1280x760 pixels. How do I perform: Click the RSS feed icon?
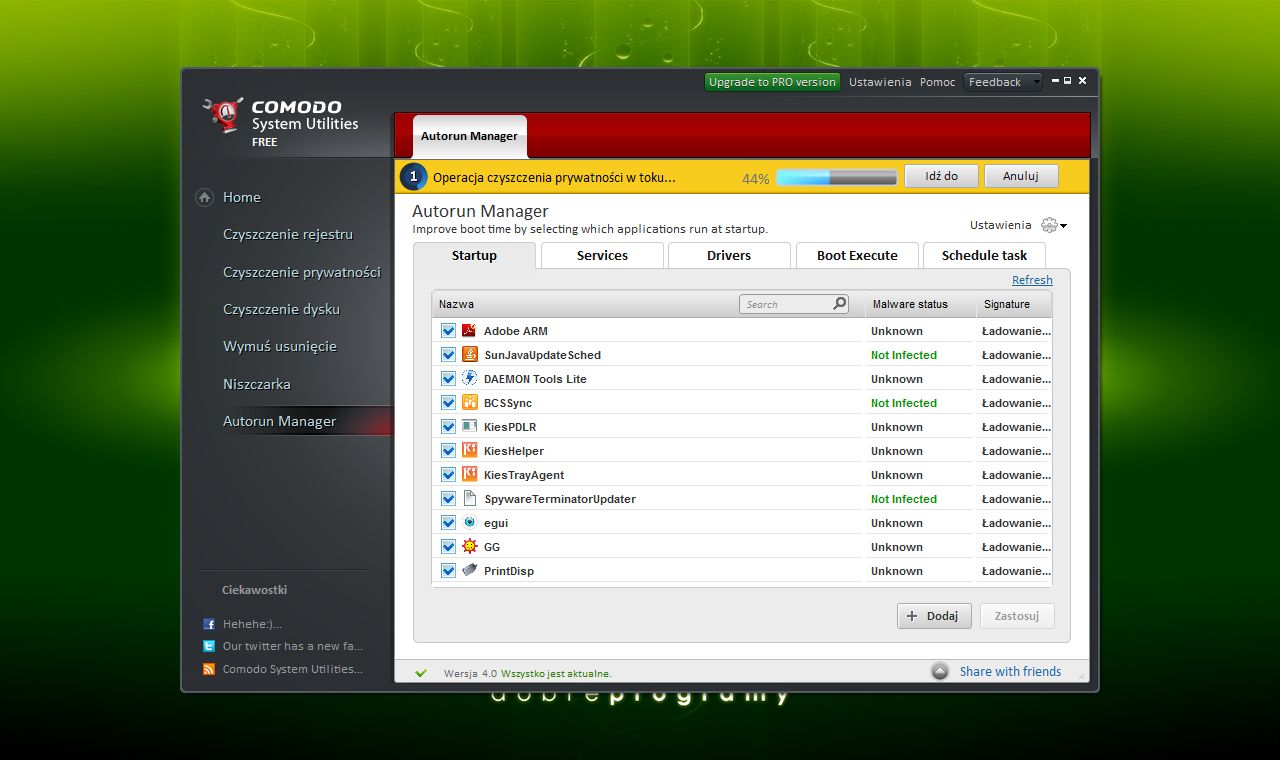(209, 670)
